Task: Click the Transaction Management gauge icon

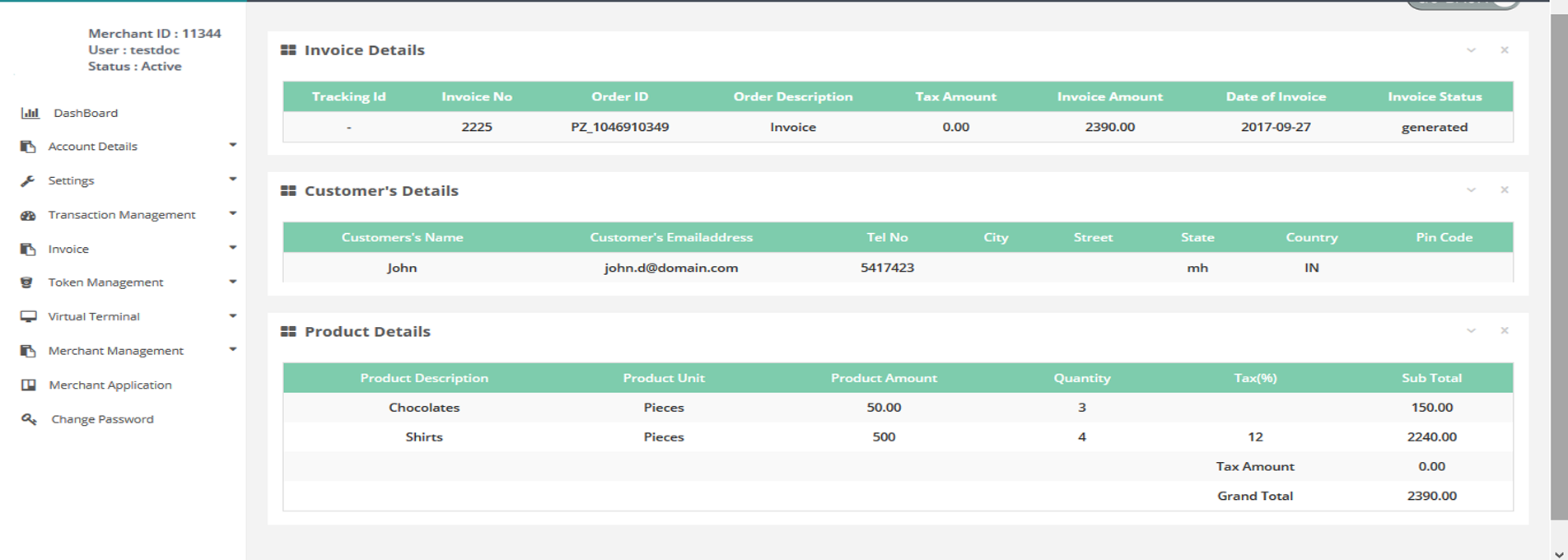Action: pos(28,215)
